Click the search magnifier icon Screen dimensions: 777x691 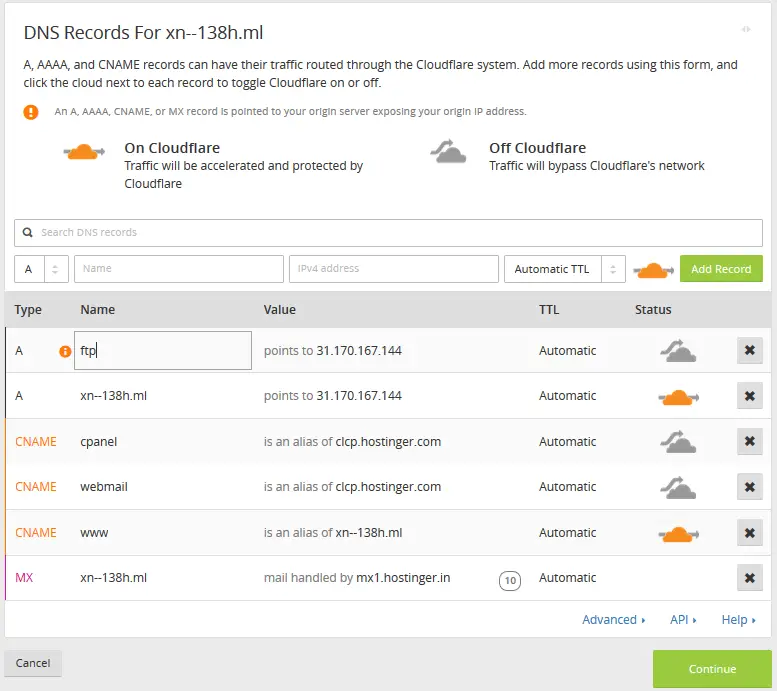pyautogui.click(x=28, y=232)
